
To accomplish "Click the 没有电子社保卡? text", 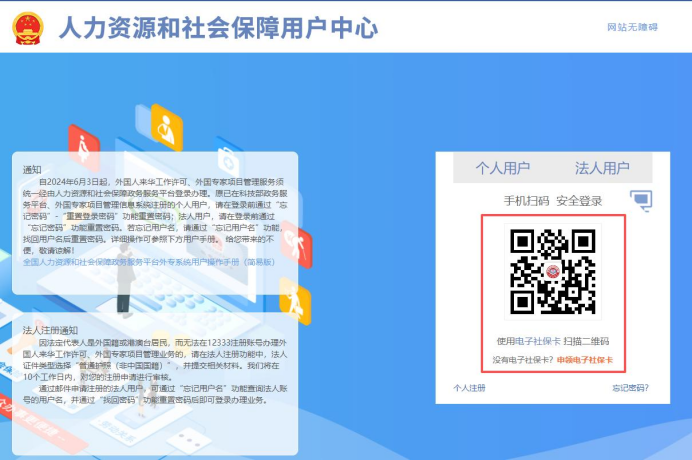I will tap(523, 360).
